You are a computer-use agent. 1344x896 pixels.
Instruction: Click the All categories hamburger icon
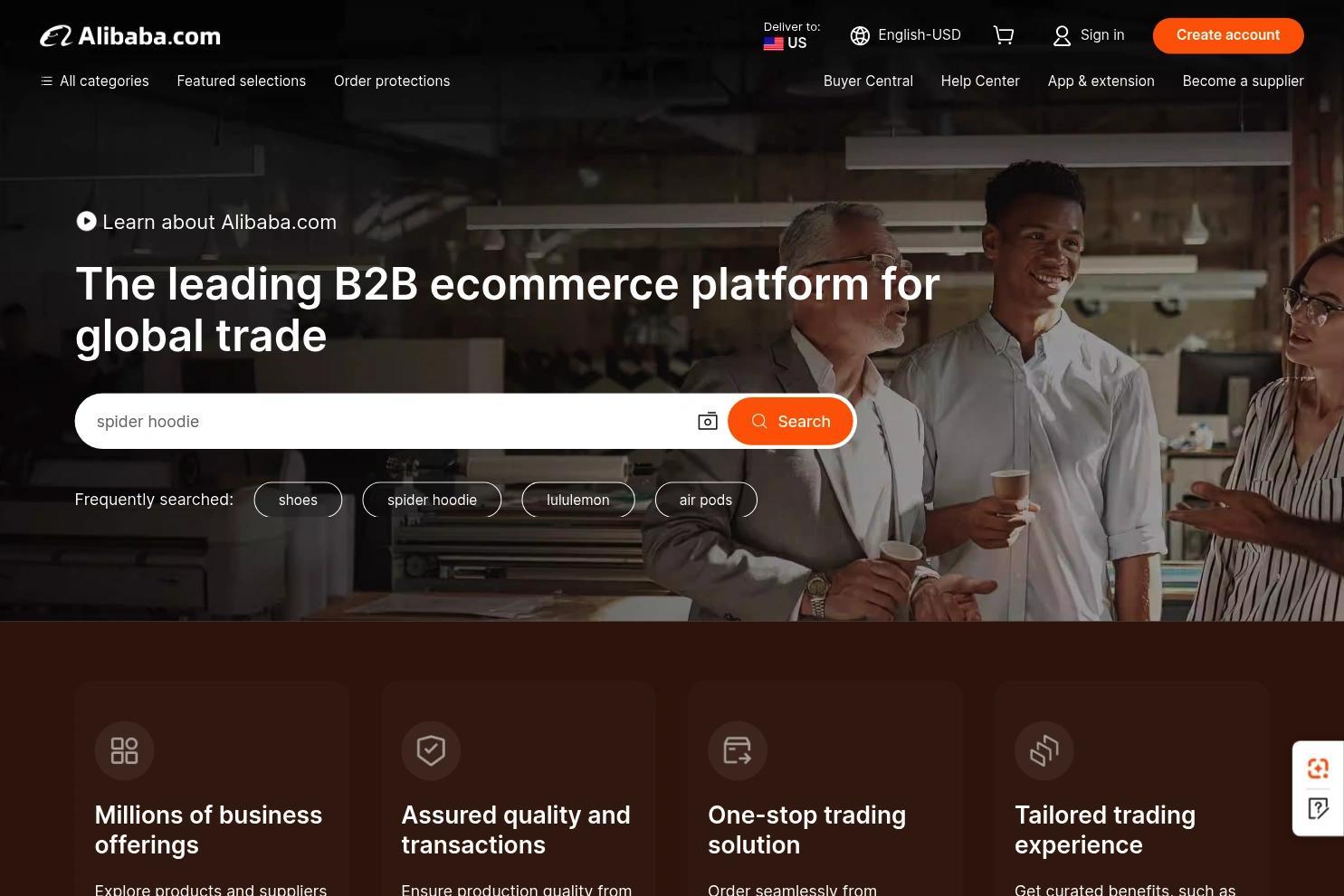pyautogui.click(x=47, y=81)
